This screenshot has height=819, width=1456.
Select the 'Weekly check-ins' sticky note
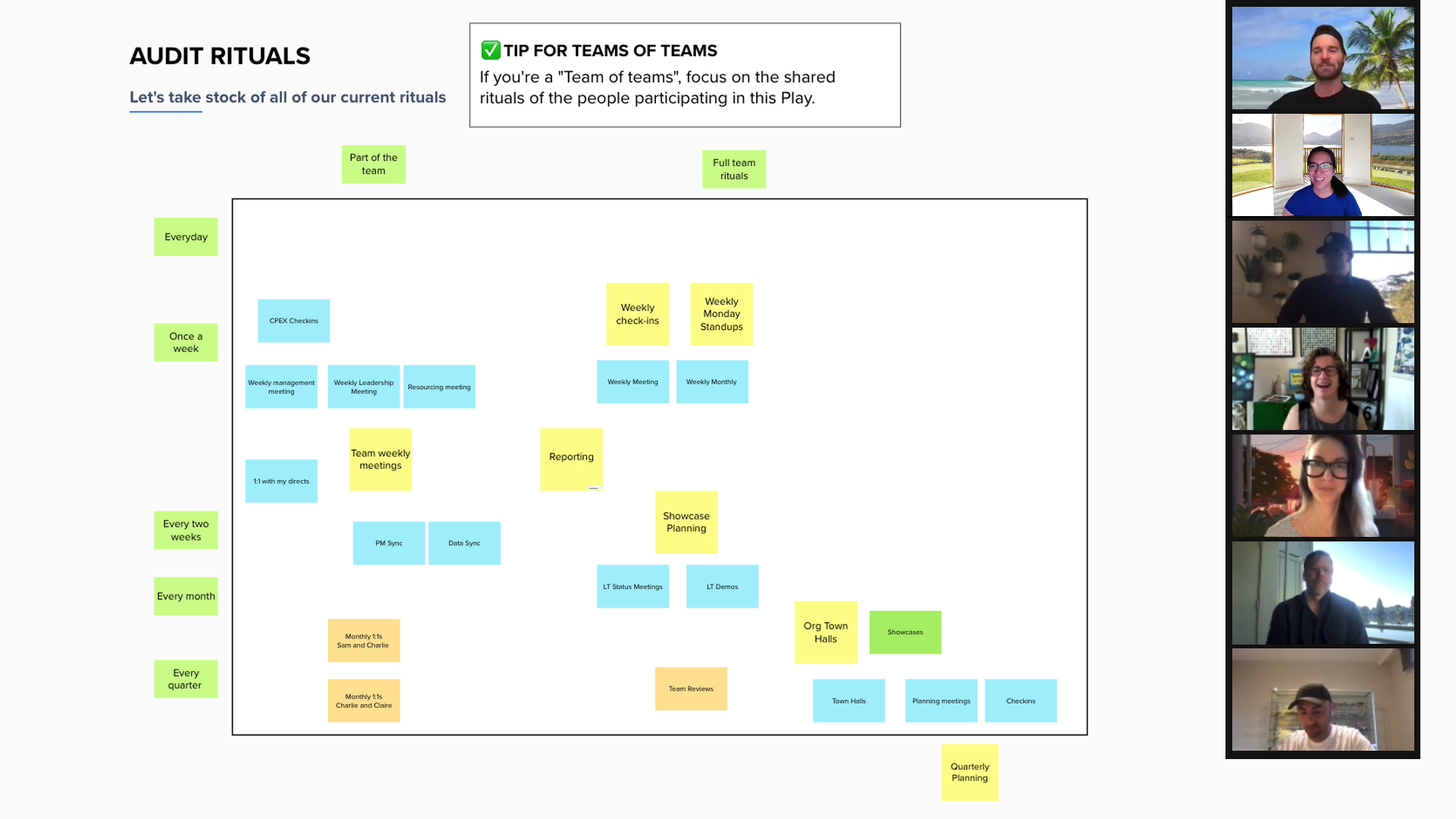(x=637, y=313)
